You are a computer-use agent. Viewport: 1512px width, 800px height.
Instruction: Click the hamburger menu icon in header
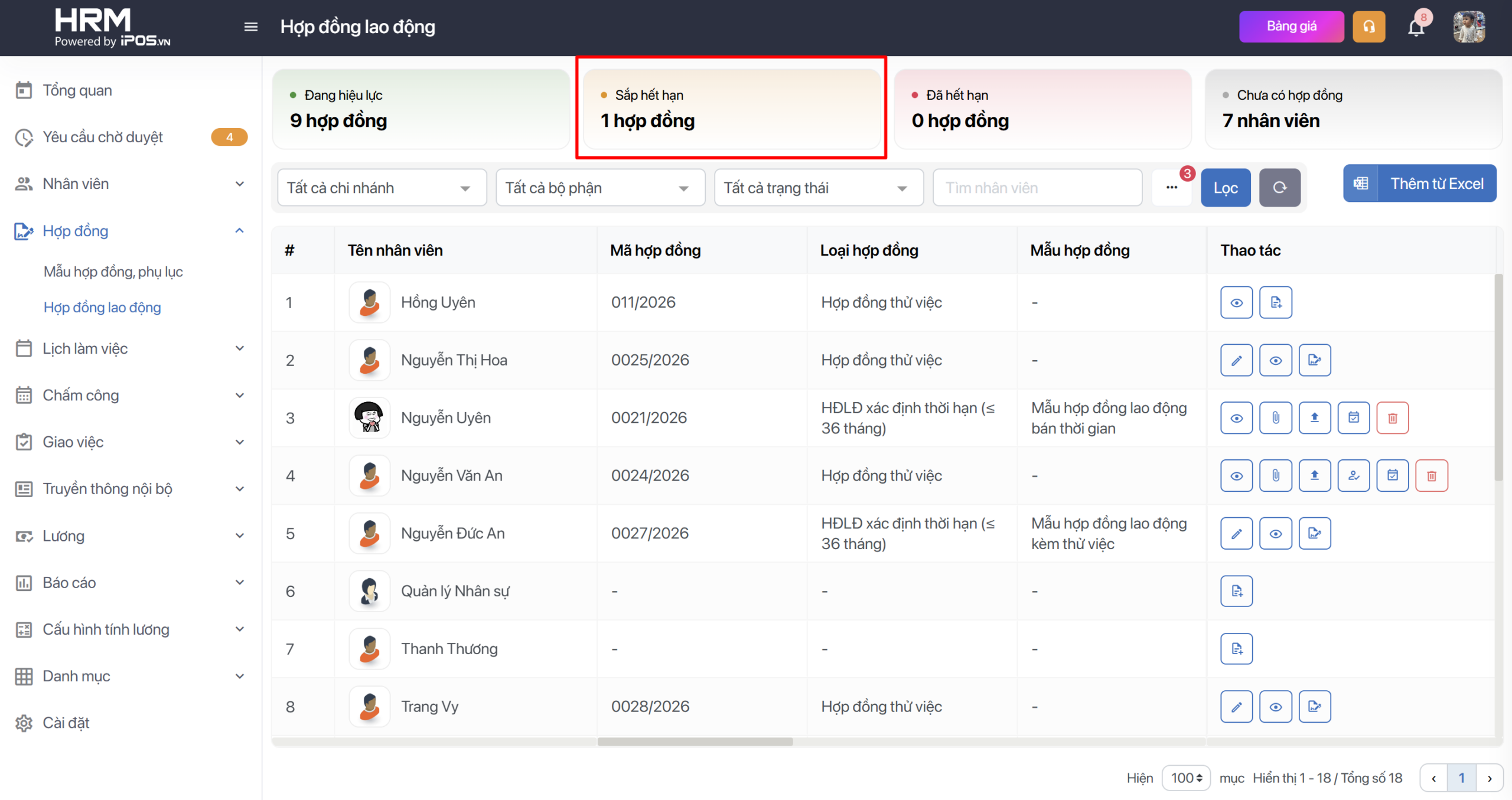tap(250, 27)
